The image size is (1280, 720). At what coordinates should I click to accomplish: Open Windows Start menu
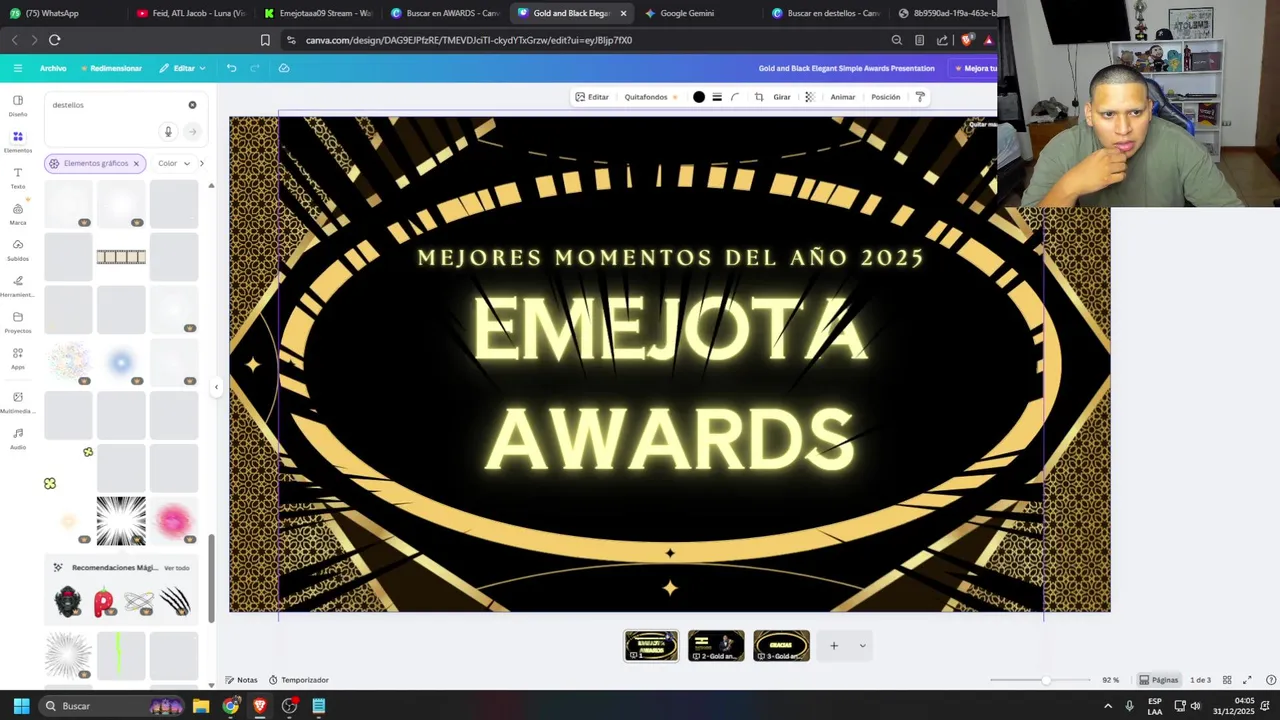(x=21, y=706)
